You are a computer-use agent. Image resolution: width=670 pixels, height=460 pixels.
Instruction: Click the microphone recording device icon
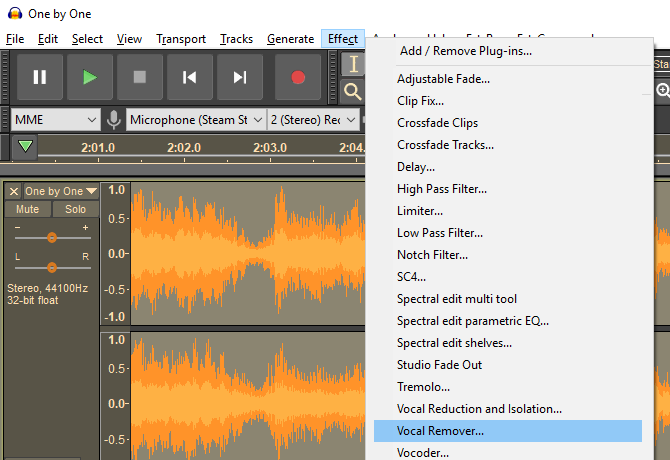pos(114,120)
